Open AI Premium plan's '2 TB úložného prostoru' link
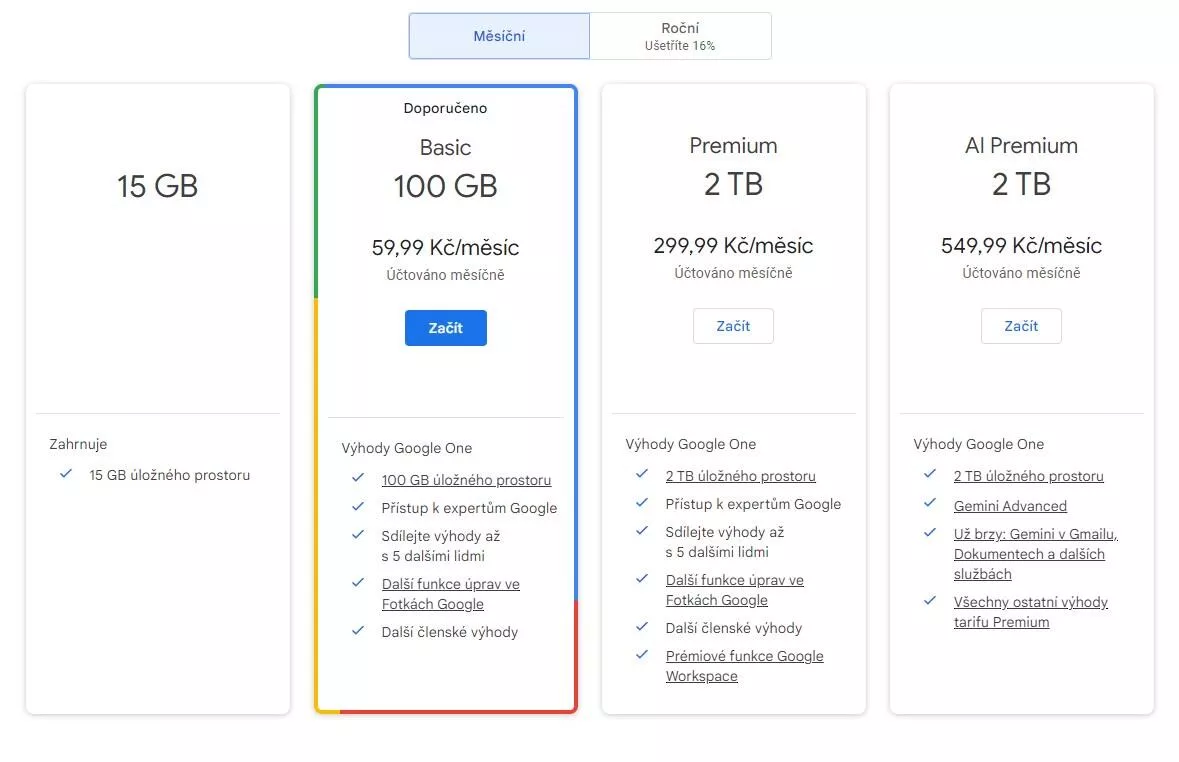The width and height of the screenshot is (1179, 762). (1029, 476)
